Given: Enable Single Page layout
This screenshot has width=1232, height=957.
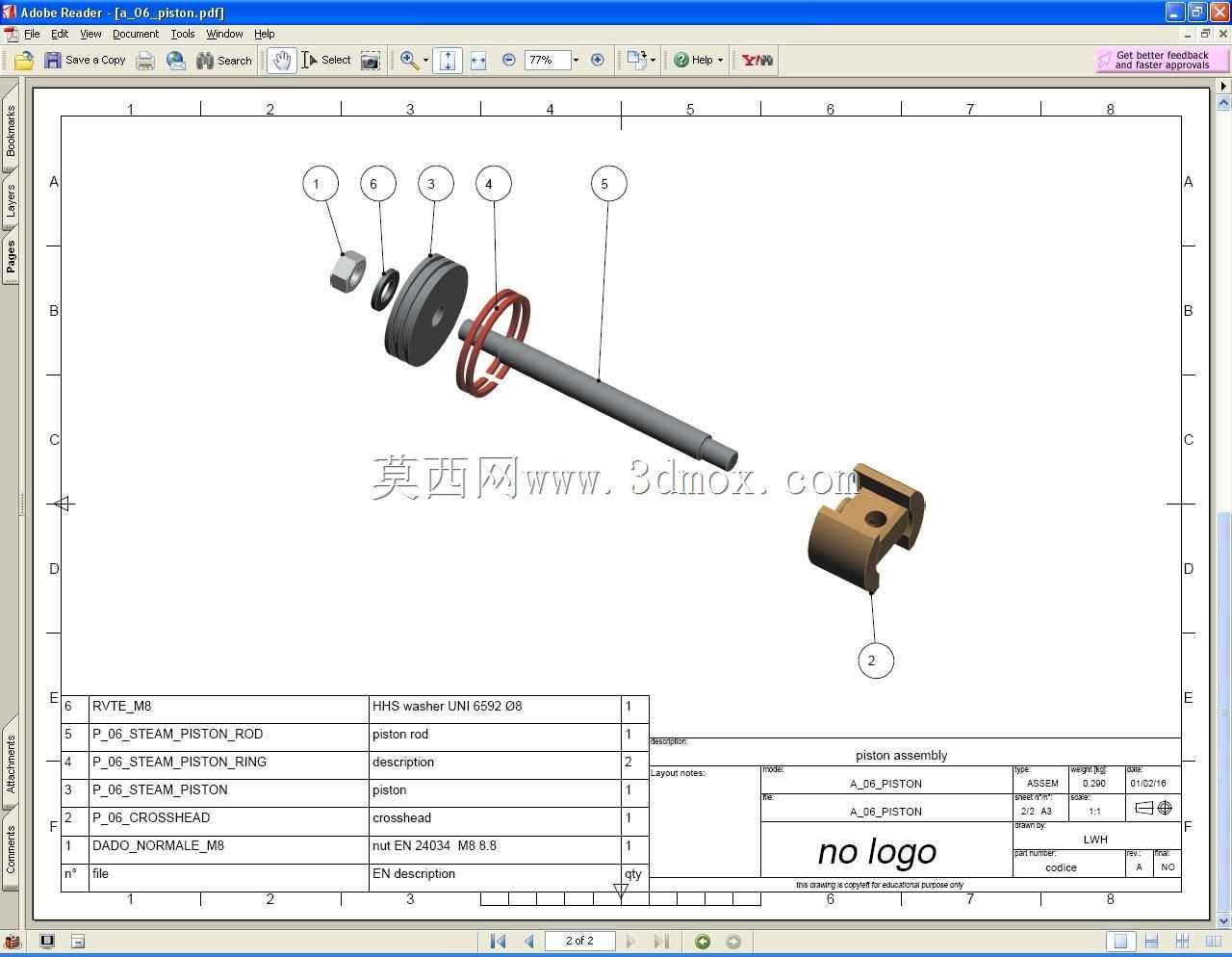Looking at the screenshot, I should click(x=1119, y=942).
